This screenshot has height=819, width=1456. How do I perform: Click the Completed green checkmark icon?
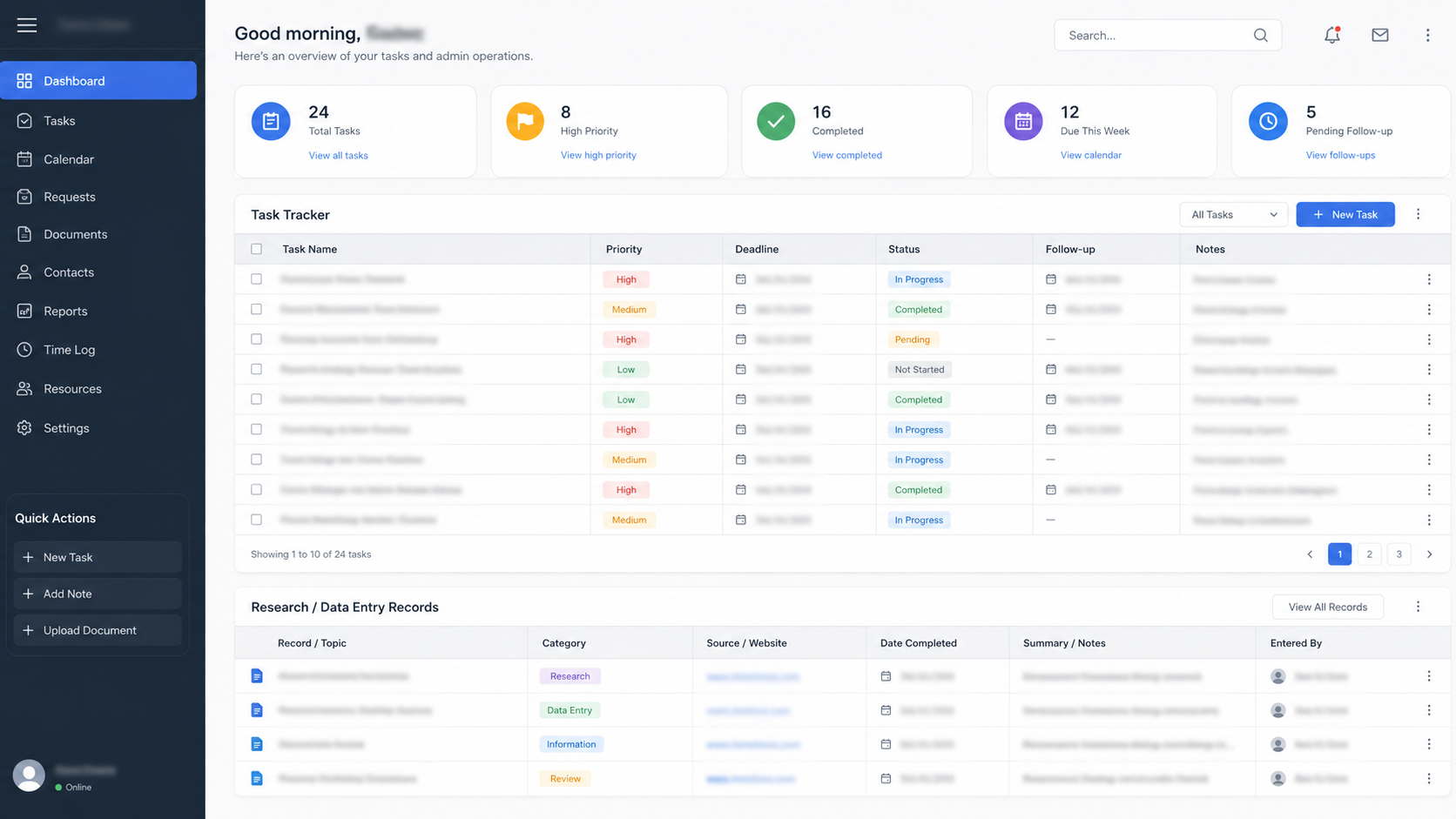(776, 121)
